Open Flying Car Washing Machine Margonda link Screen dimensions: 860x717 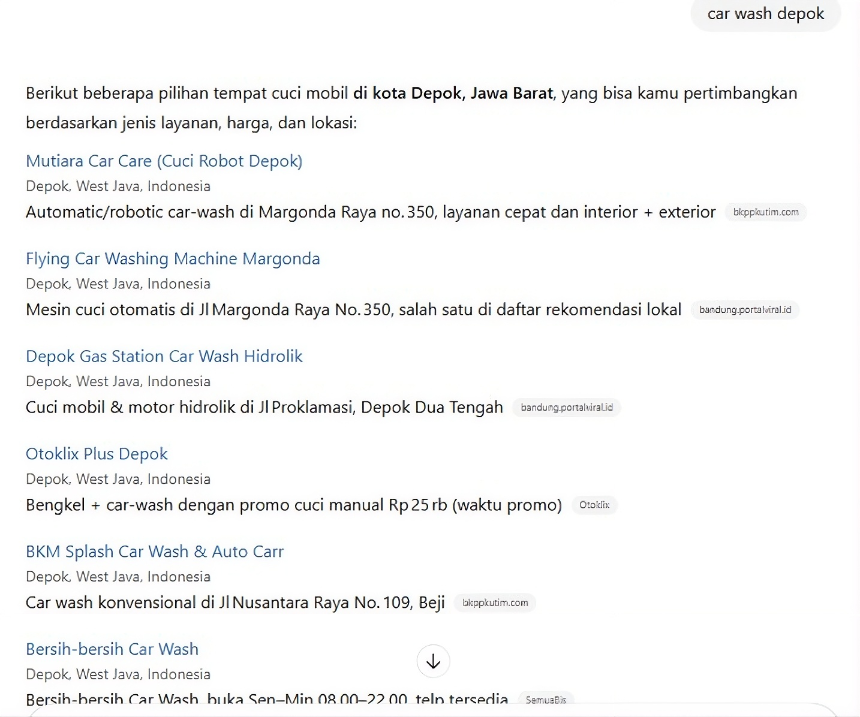[x=173, y=259]
